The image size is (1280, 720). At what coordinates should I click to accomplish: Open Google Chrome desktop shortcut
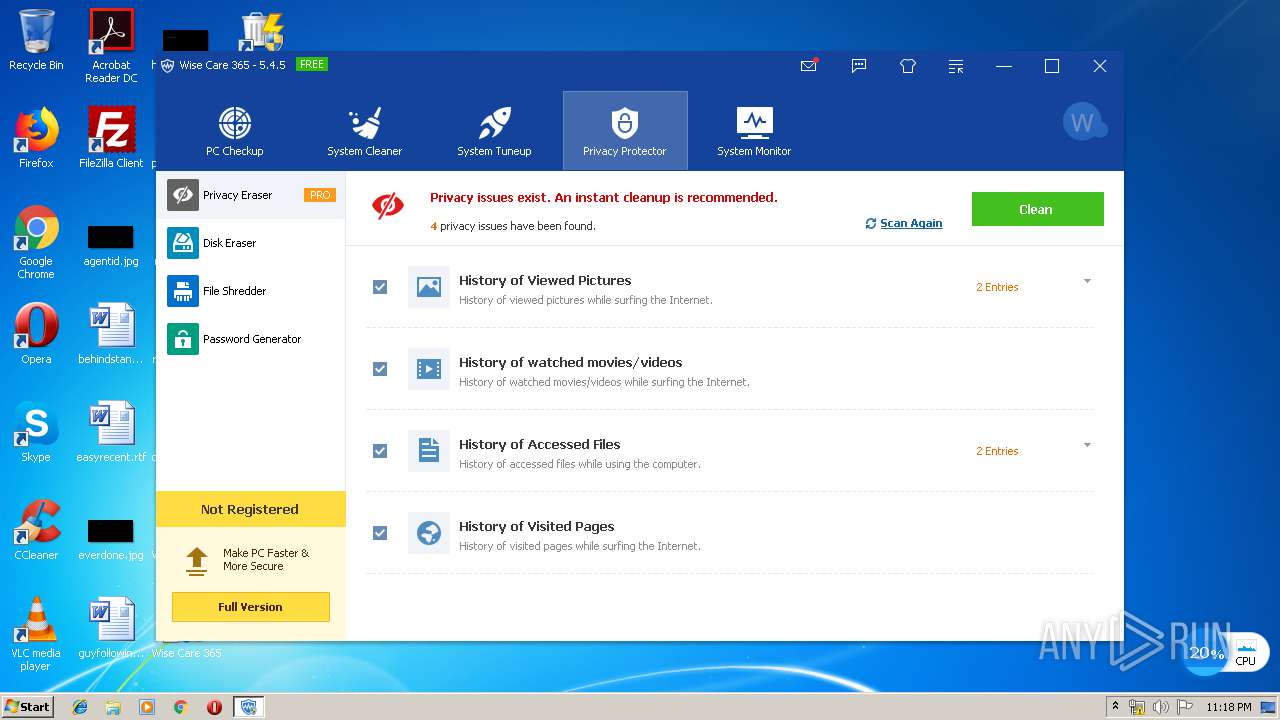tap(36, 243)
